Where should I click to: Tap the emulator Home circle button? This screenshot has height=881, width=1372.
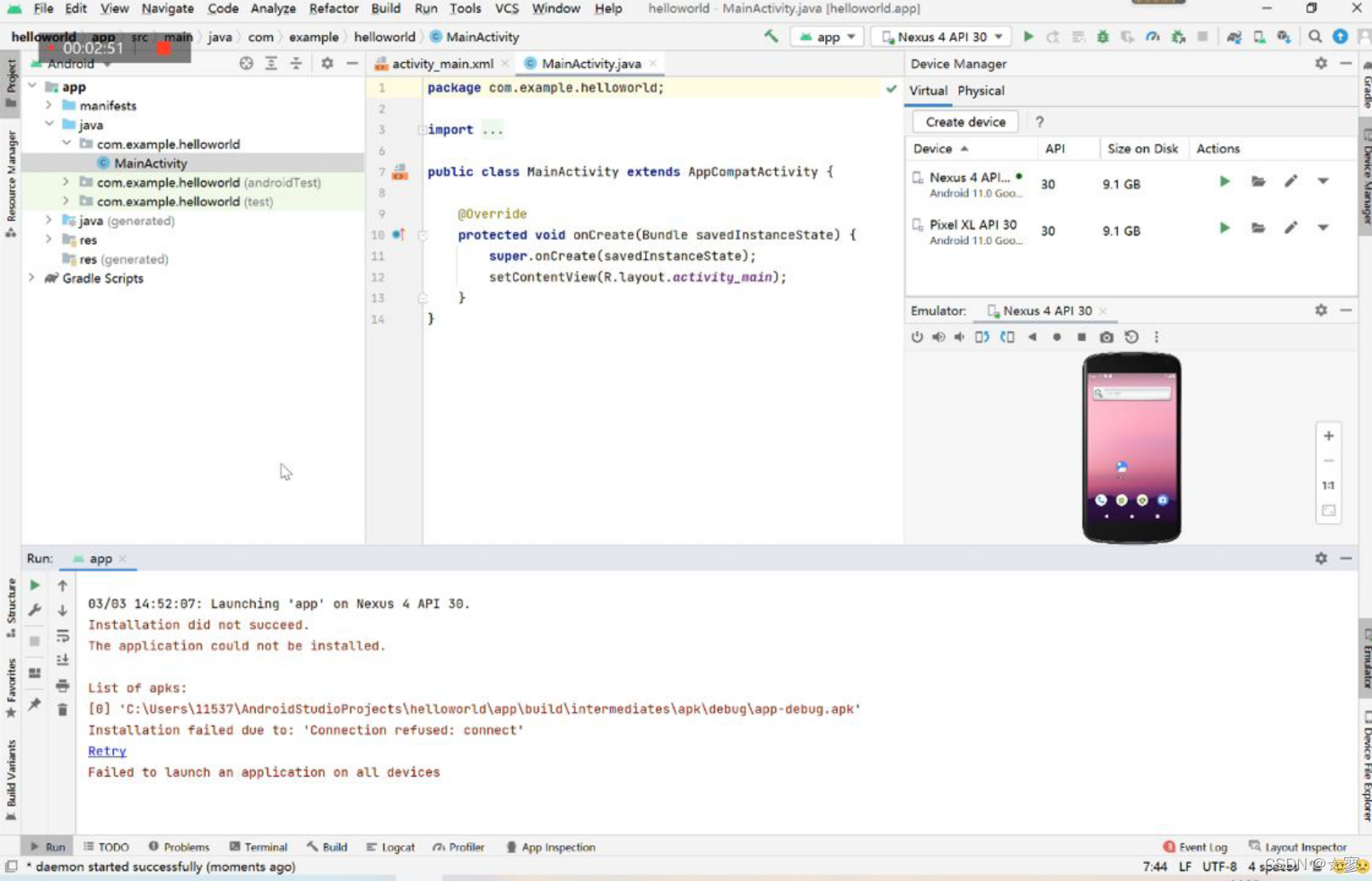coord(1056,337)
